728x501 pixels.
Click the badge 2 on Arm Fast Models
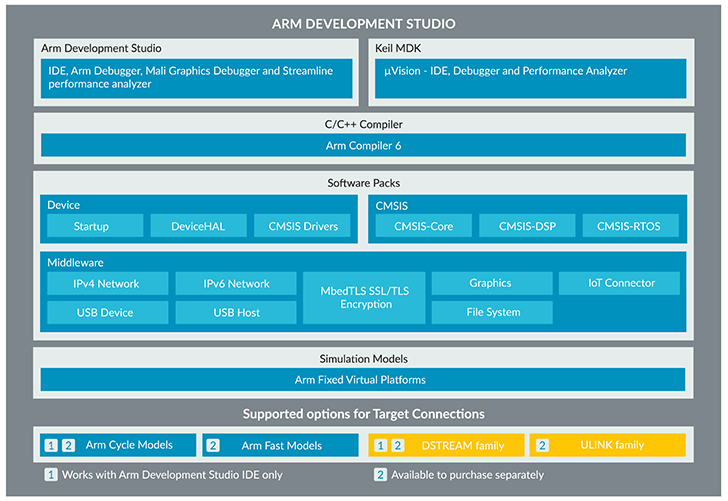pyautogui.click(x=213, y=445)
